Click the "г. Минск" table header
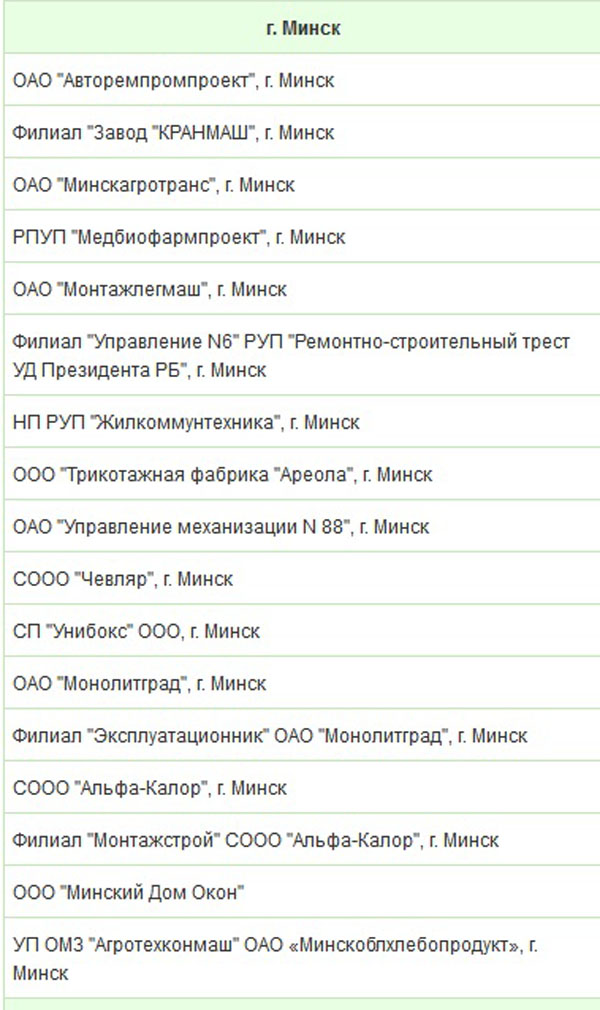This screenshot has height=1010, width=600. [x=303, y=28]
